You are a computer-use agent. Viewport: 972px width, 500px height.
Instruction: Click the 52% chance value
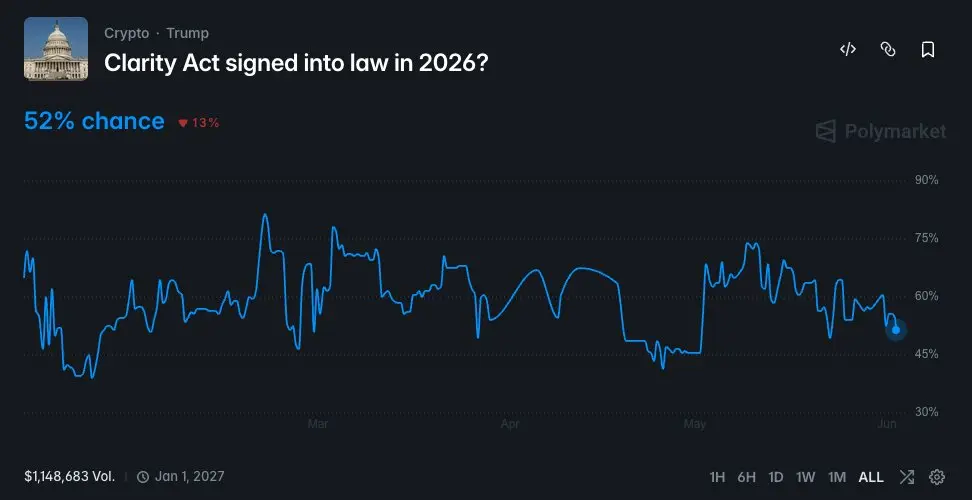point(94,121)
